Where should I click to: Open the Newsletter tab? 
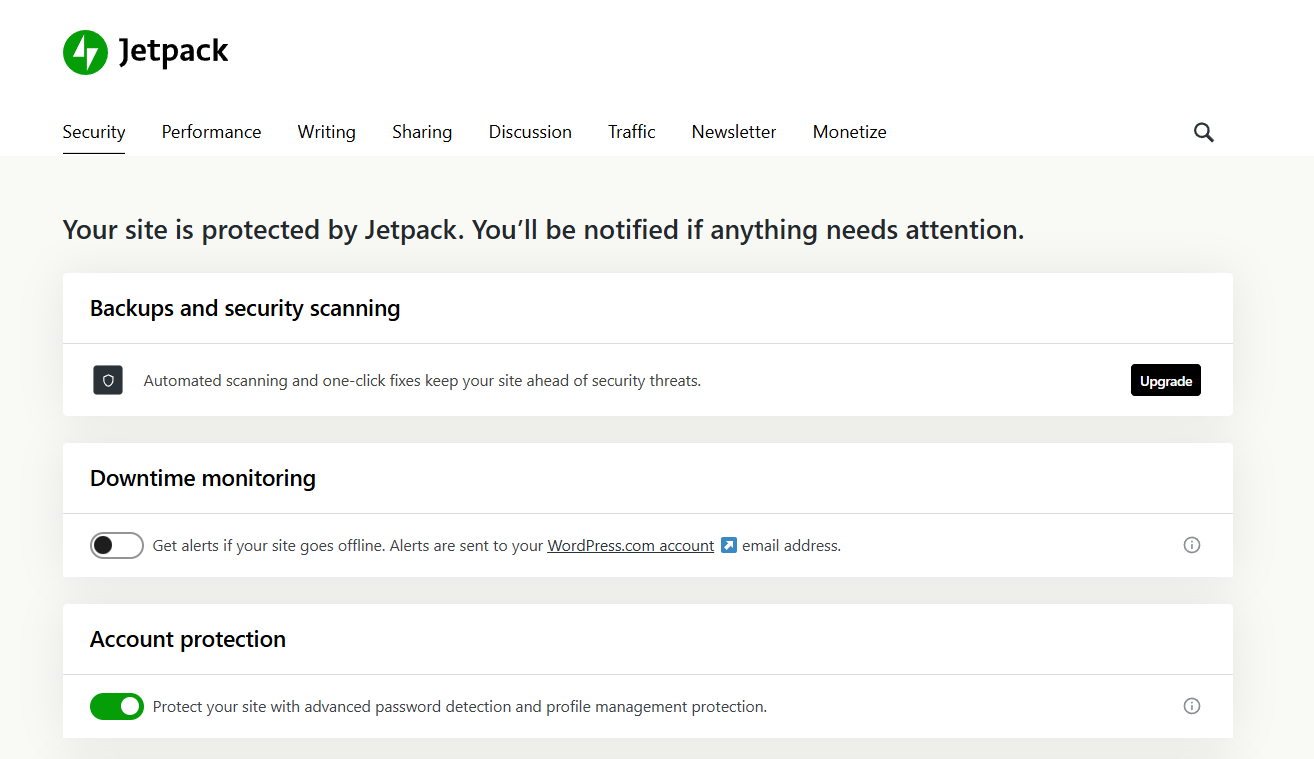(x=734, y=132)
